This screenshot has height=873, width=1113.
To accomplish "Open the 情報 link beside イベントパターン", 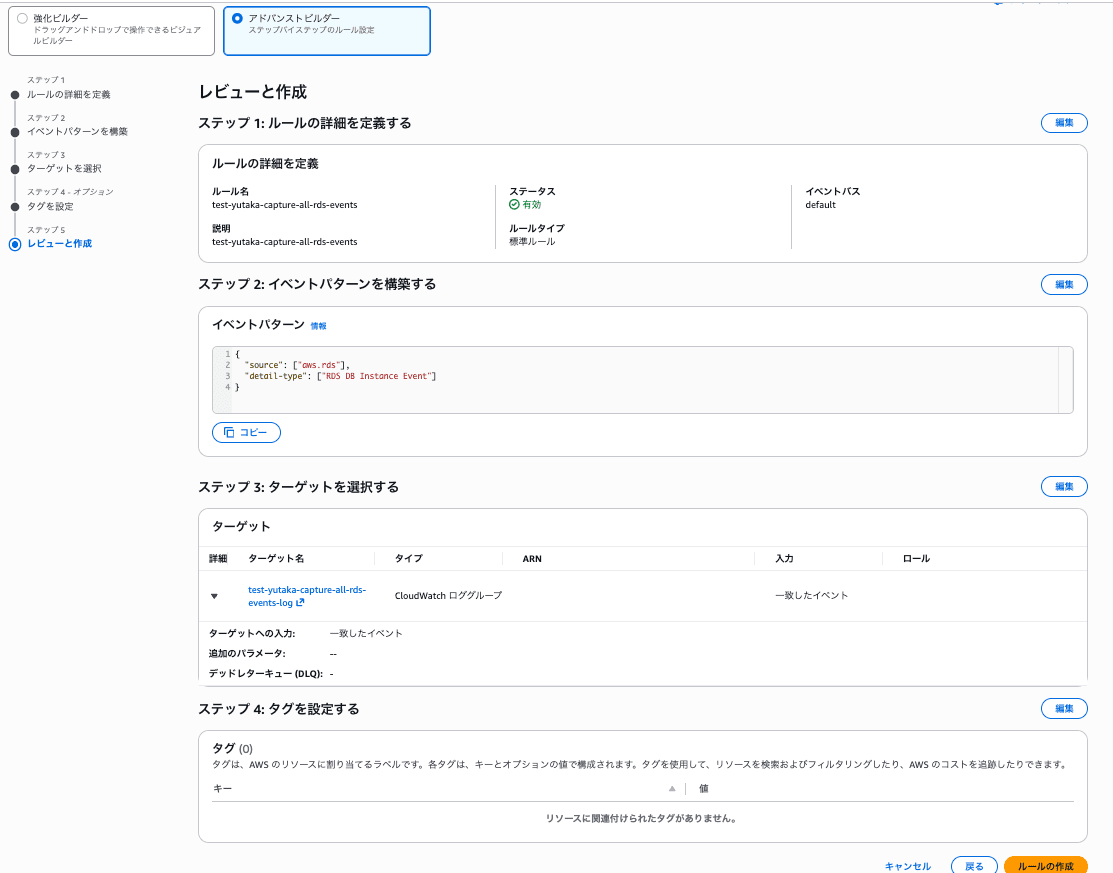I will 319,326.
